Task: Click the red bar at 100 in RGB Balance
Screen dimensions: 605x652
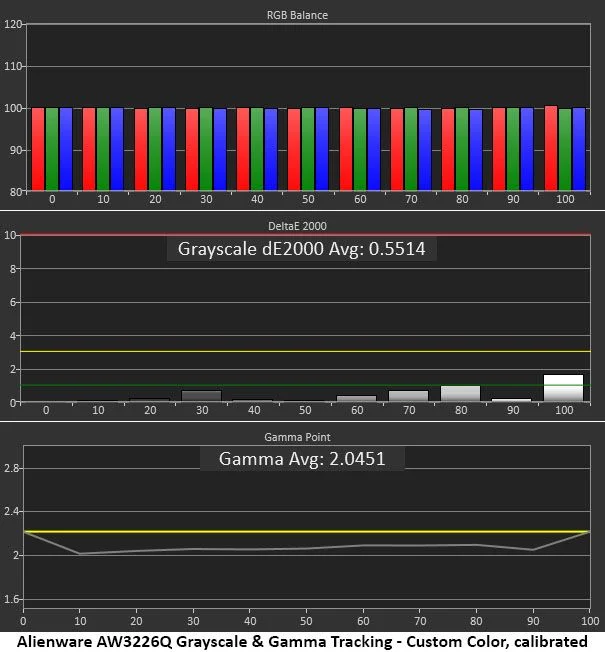Action: (x=551, y=148)
